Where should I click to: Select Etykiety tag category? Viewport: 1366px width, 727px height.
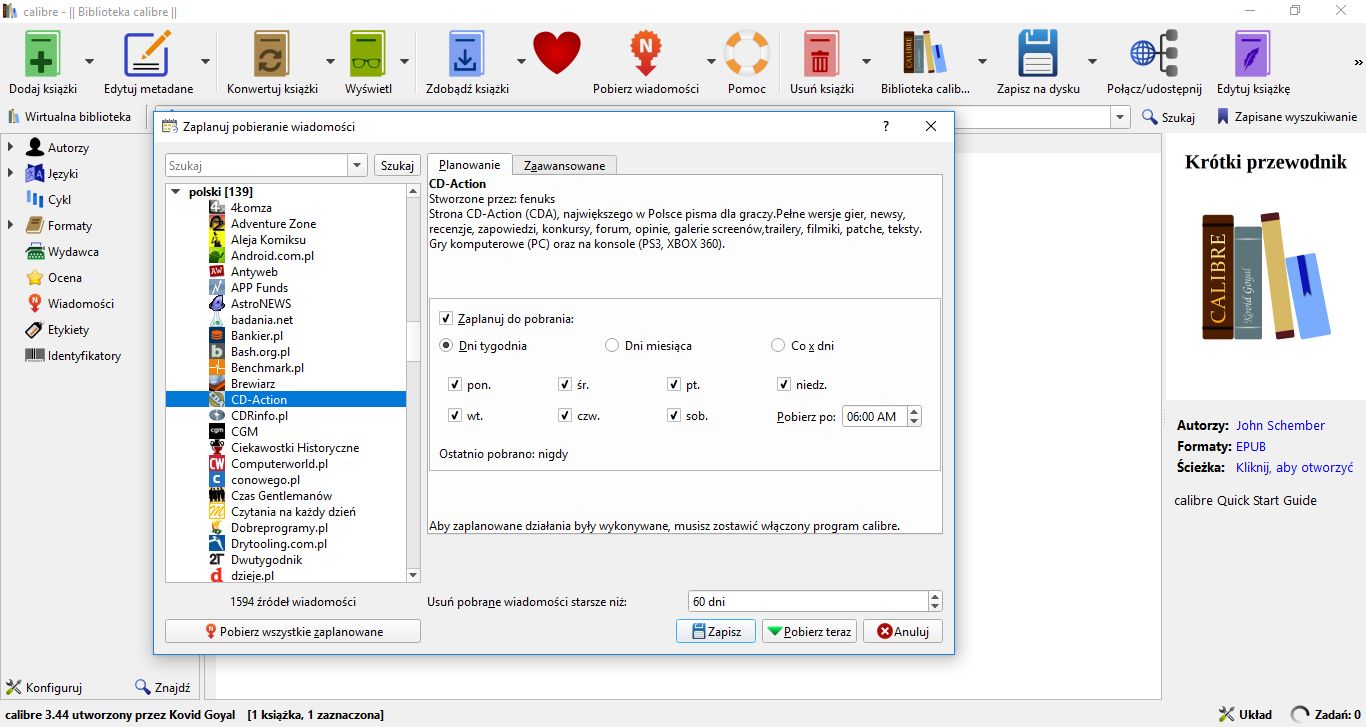[68, 330]
